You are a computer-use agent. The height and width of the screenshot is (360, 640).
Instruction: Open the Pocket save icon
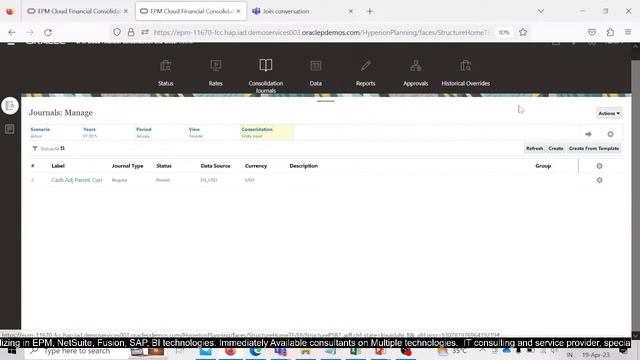pos(592,32)
